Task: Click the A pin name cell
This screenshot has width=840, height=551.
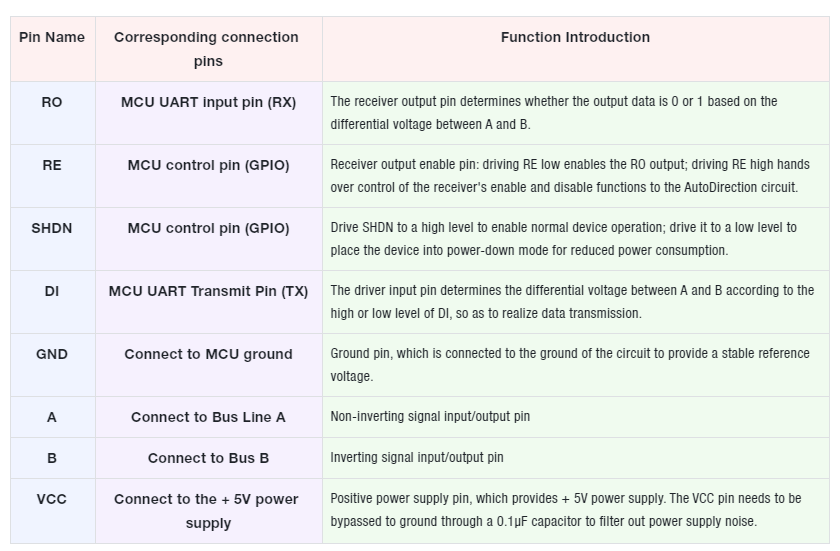Action: [52, 417]
